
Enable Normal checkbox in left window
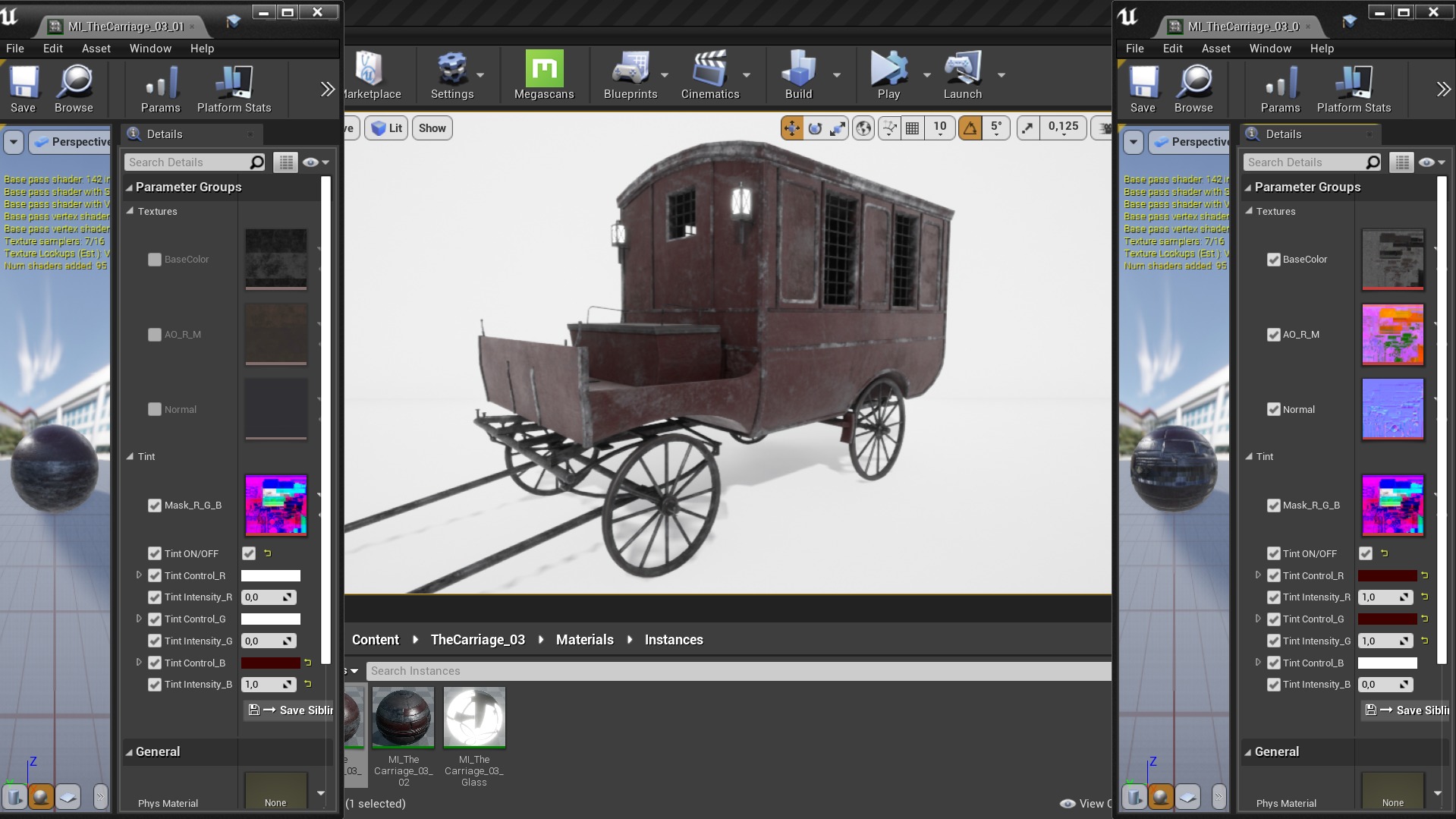tap(155, 410)
